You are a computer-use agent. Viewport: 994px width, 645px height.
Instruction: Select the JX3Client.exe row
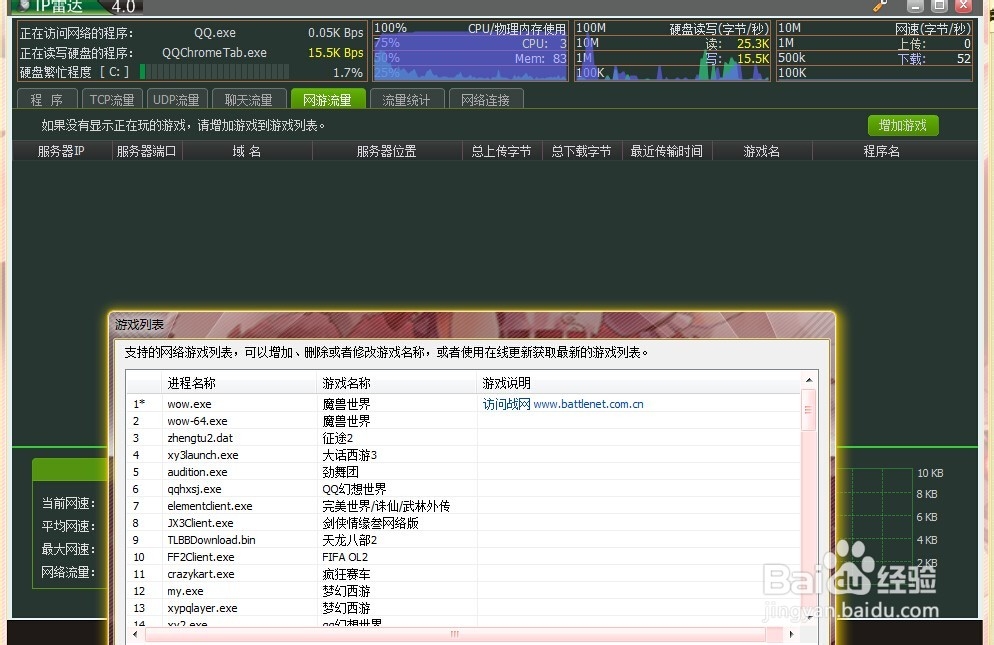pos(463,523)
